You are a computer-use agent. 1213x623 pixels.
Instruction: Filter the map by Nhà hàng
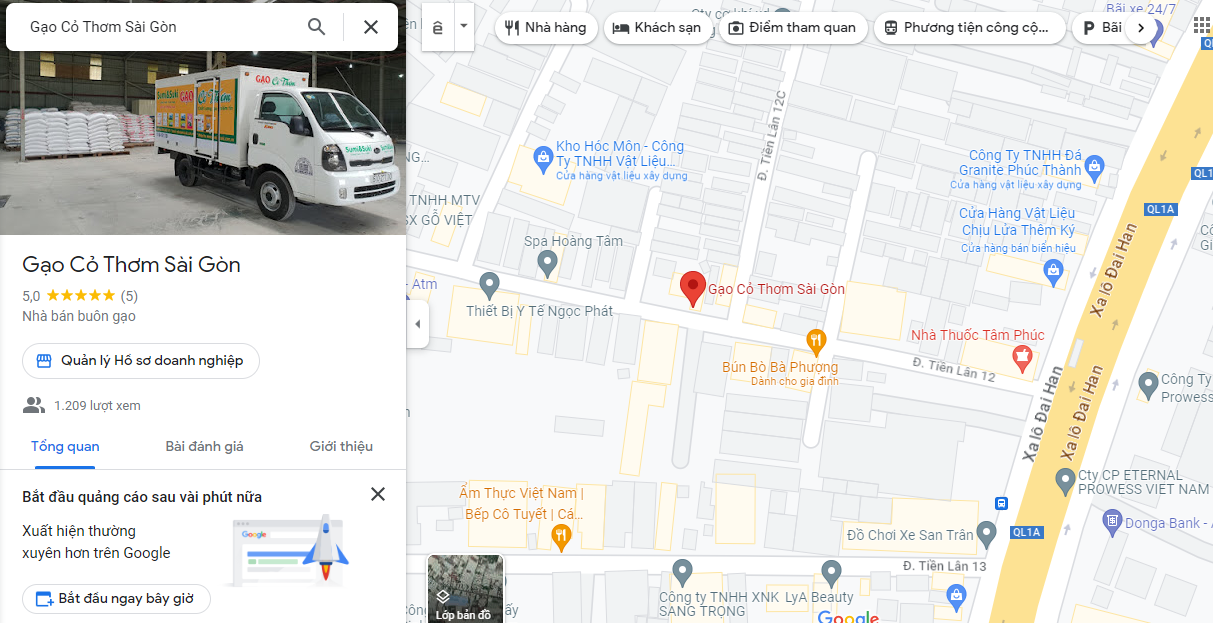pyautogui.click(x=547, y=28)
